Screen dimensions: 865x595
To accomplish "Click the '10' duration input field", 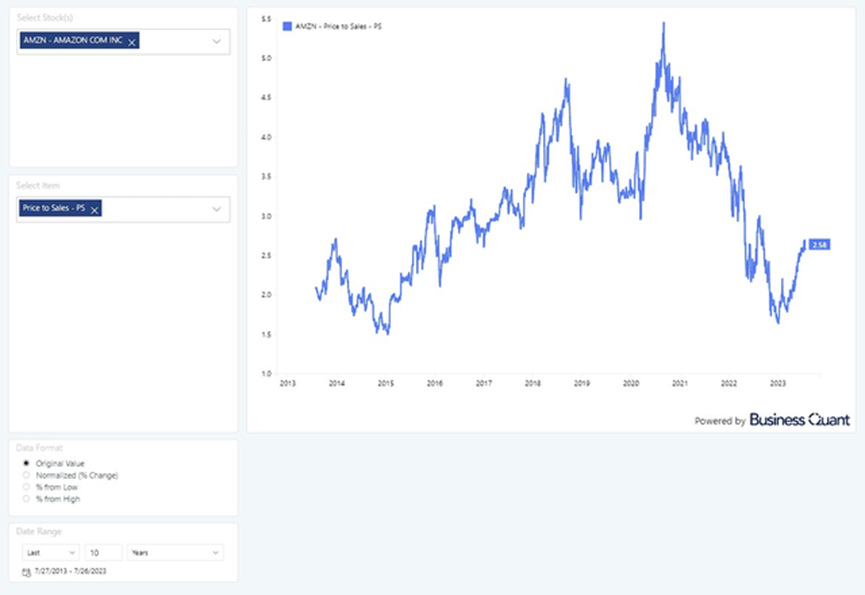I will [103, 552].
